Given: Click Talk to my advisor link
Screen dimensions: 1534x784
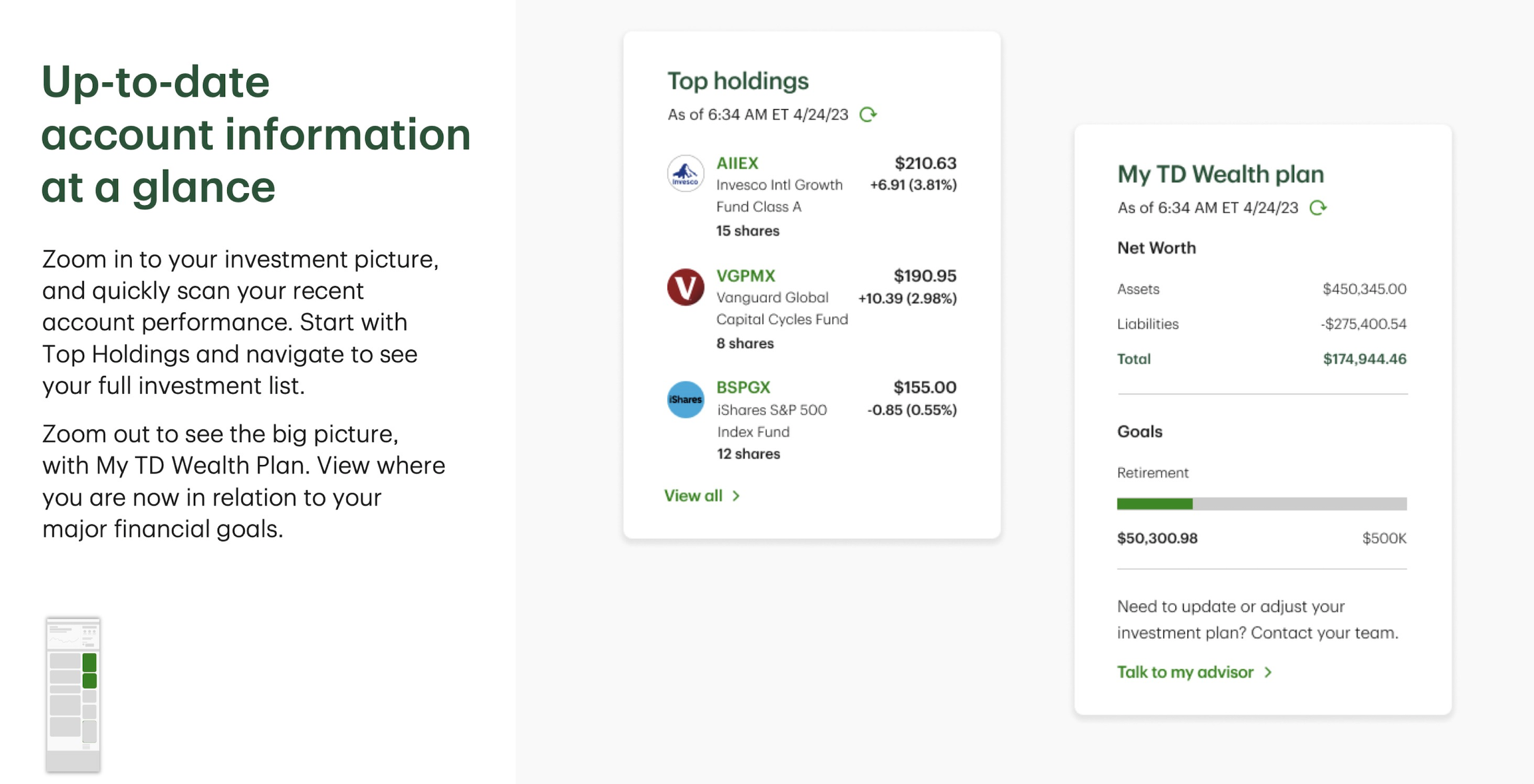Looking at the screenshot, I should click(1185, 672).
